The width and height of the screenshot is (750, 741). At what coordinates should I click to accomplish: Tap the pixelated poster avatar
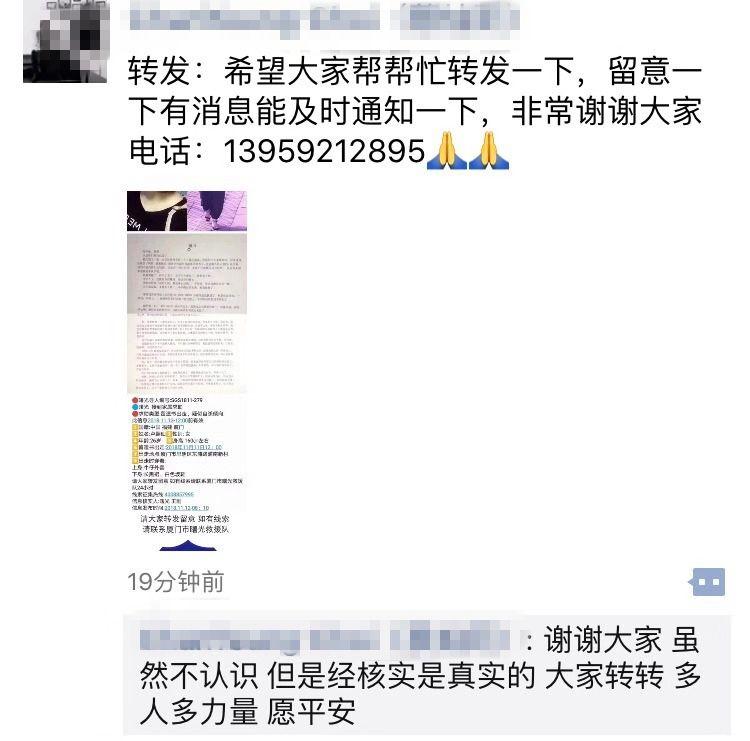tap(66, 41)
